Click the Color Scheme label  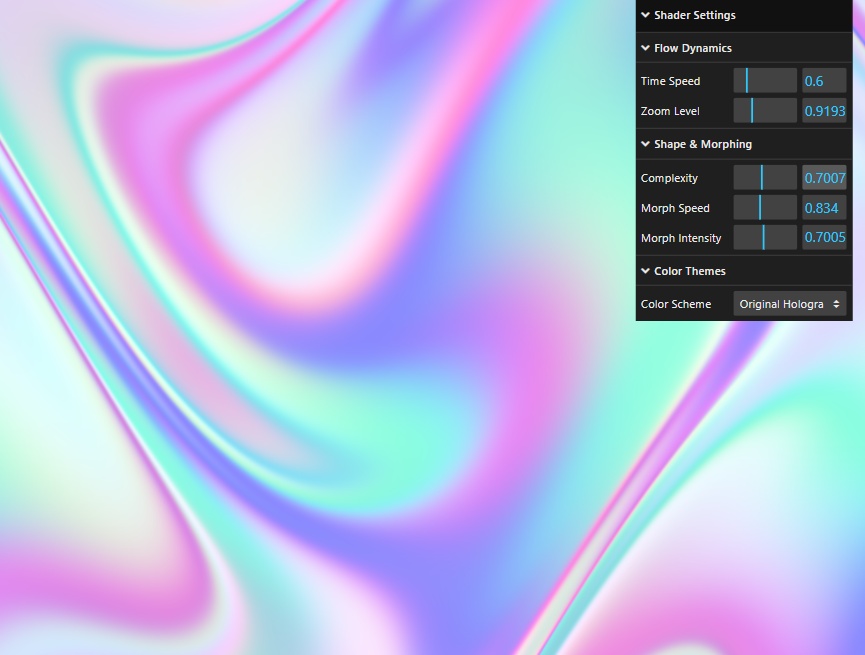click(x=676, y=304)
